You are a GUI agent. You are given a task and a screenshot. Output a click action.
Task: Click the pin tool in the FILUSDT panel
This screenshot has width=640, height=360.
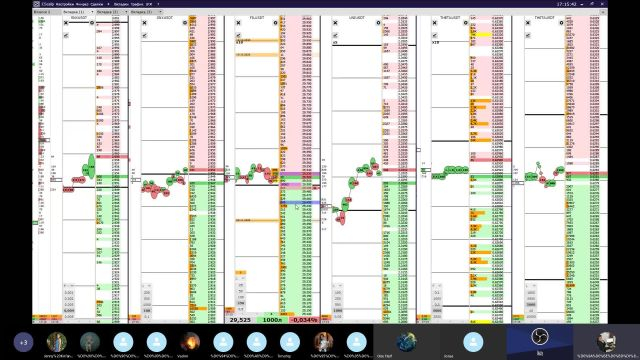tap(238, 36)
